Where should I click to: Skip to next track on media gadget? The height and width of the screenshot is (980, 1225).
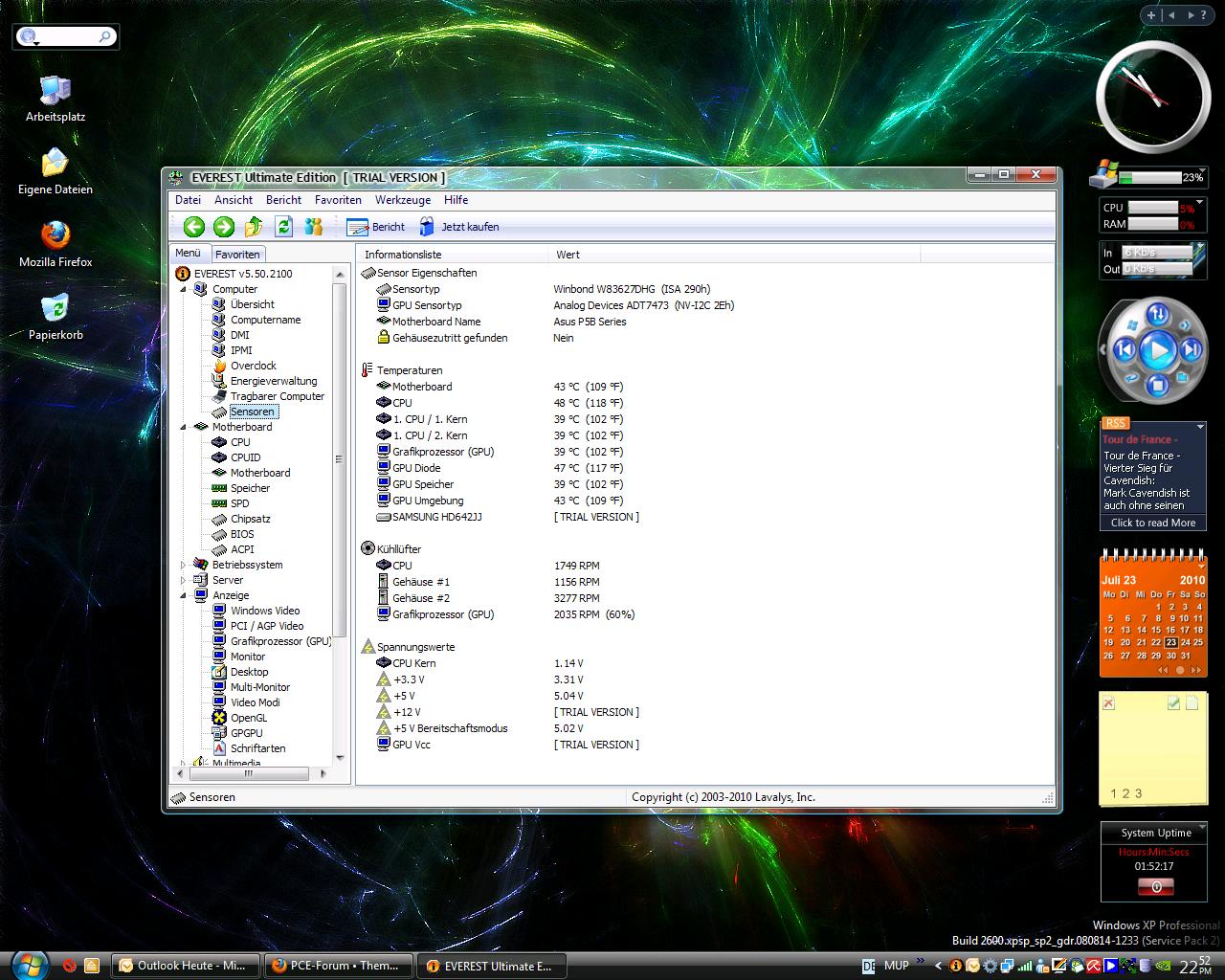pos(1192,350)
